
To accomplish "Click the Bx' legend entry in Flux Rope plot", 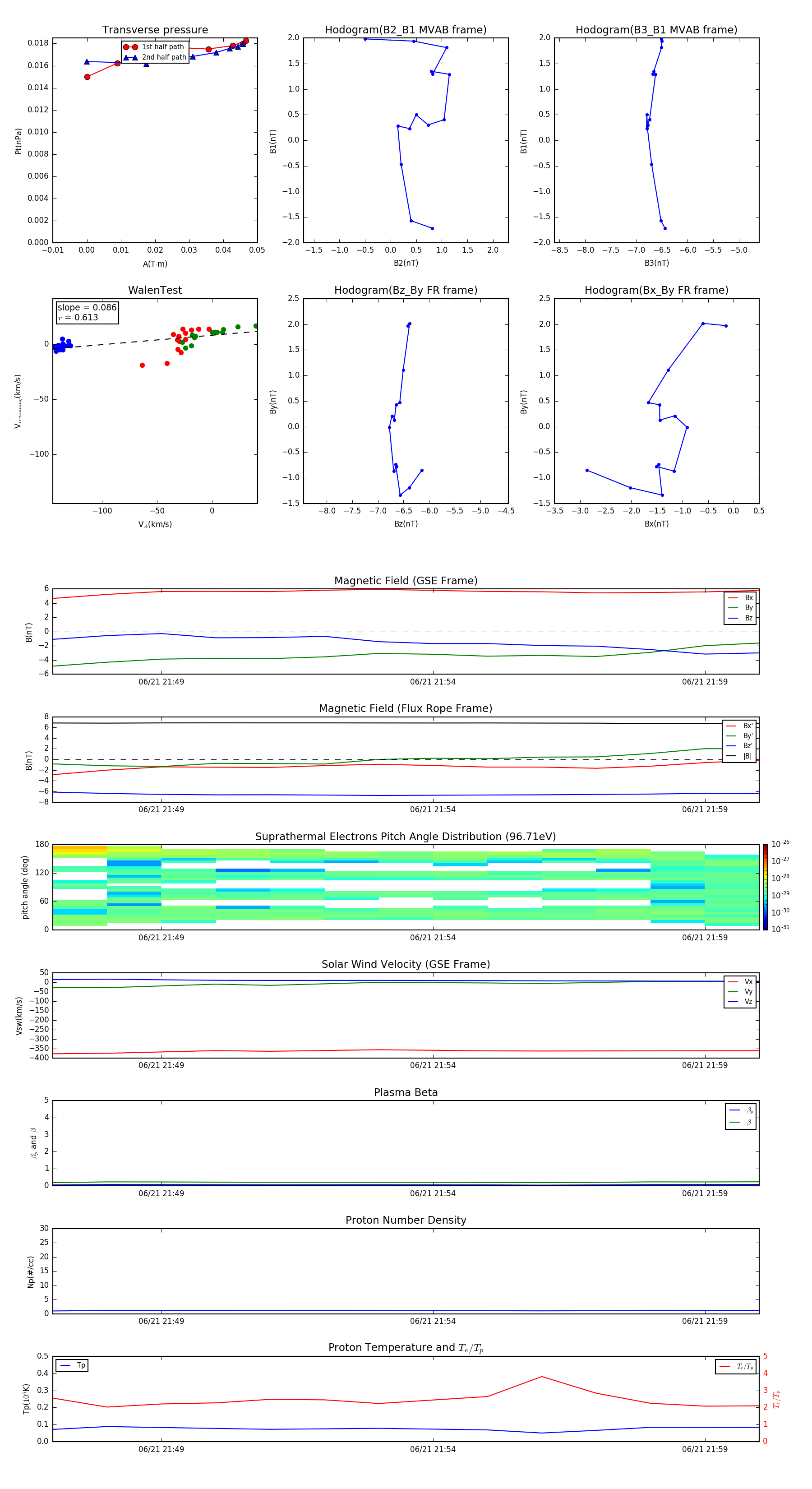I will pos(739,726).
